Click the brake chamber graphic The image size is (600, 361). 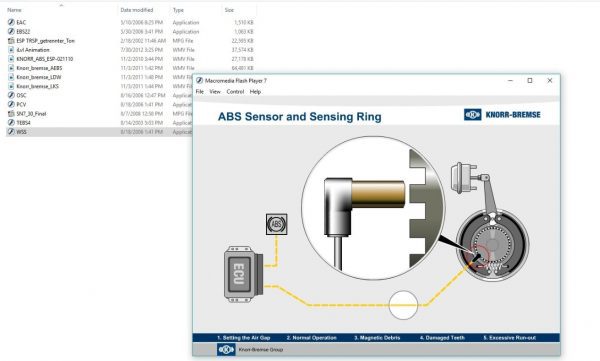click(464, 177)
